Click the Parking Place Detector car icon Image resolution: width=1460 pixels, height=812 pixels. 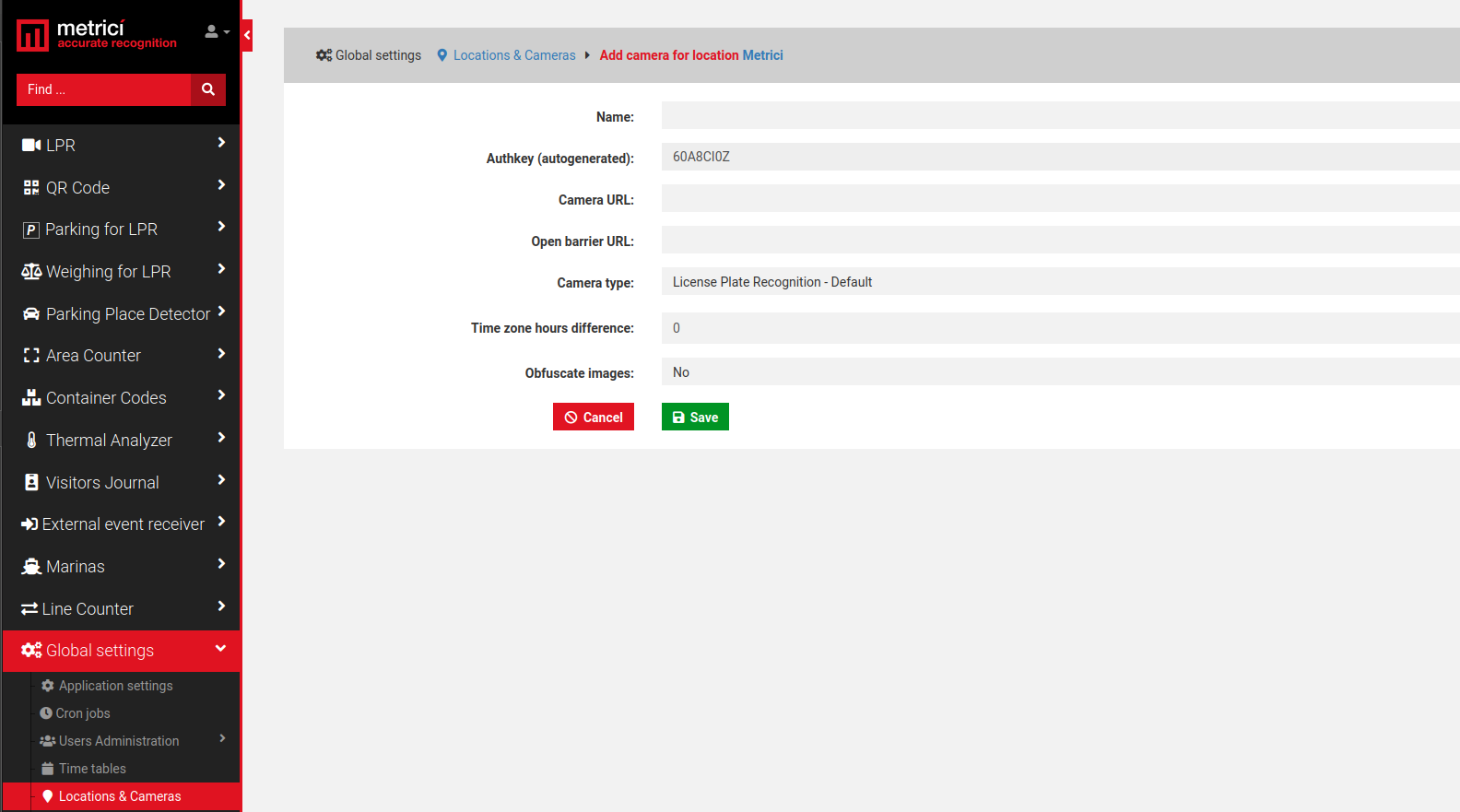pyautogui.click(x=31, y=314)
